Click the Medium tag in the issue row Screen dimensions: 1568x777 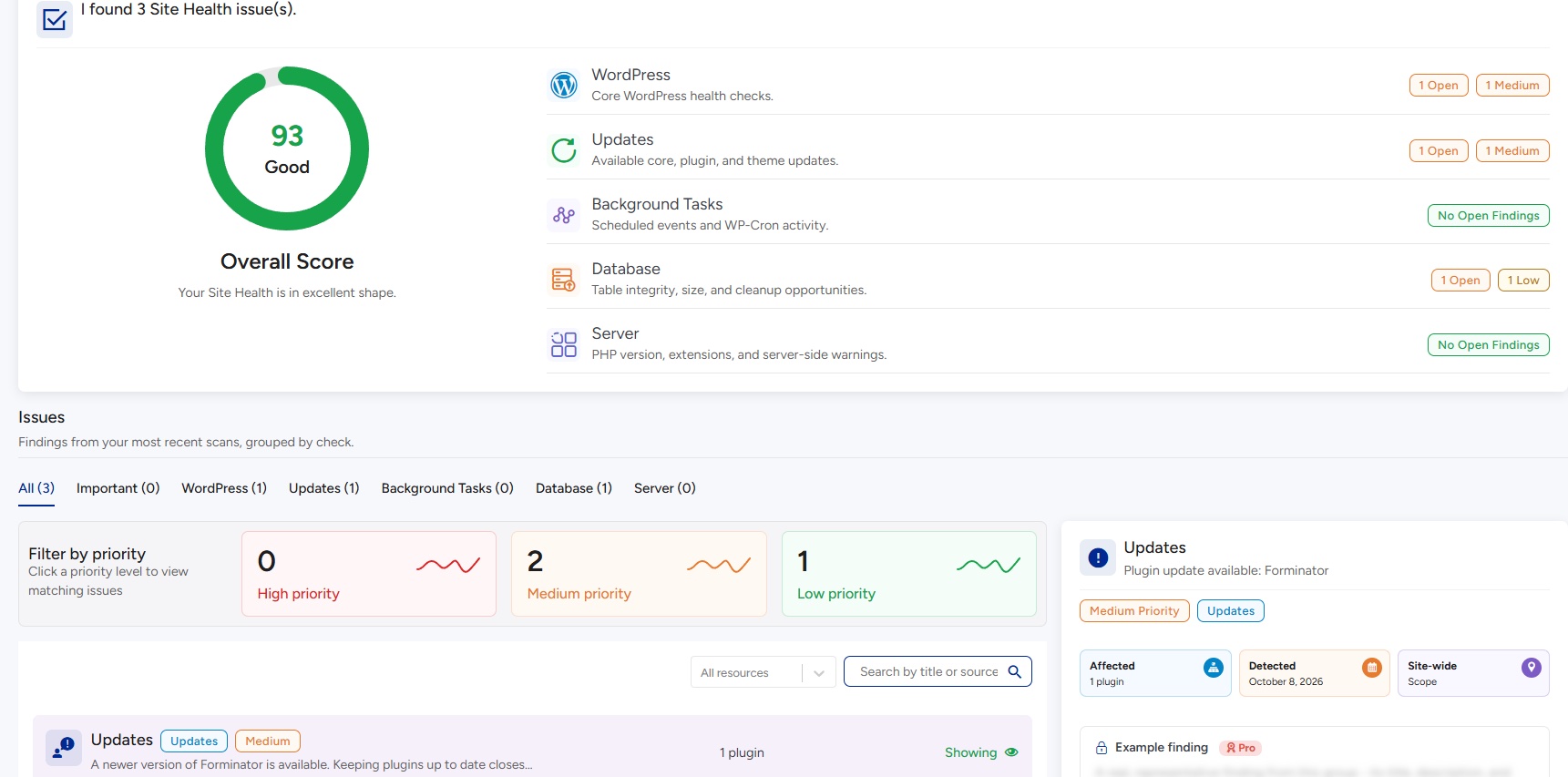(268, 741)
